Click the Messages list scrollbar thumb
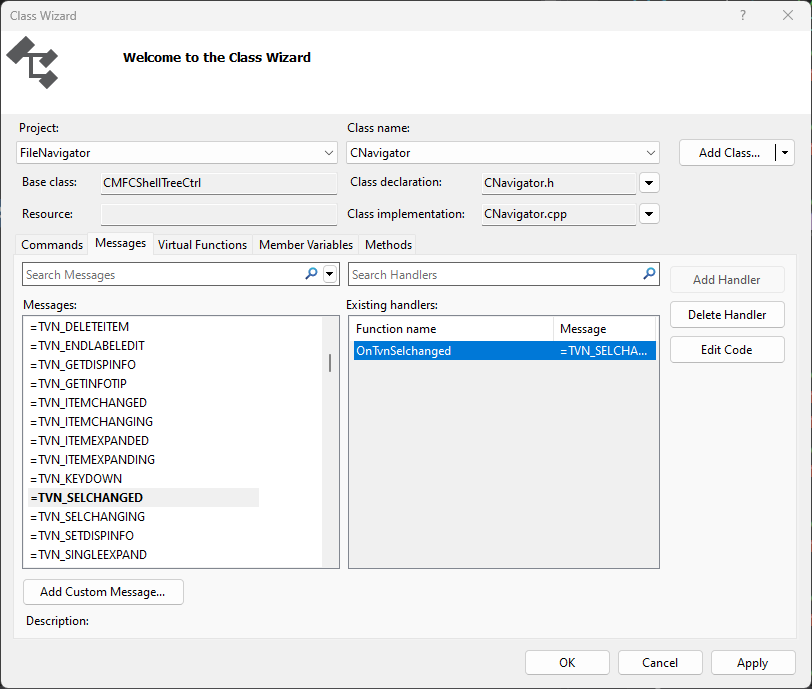 330,363
